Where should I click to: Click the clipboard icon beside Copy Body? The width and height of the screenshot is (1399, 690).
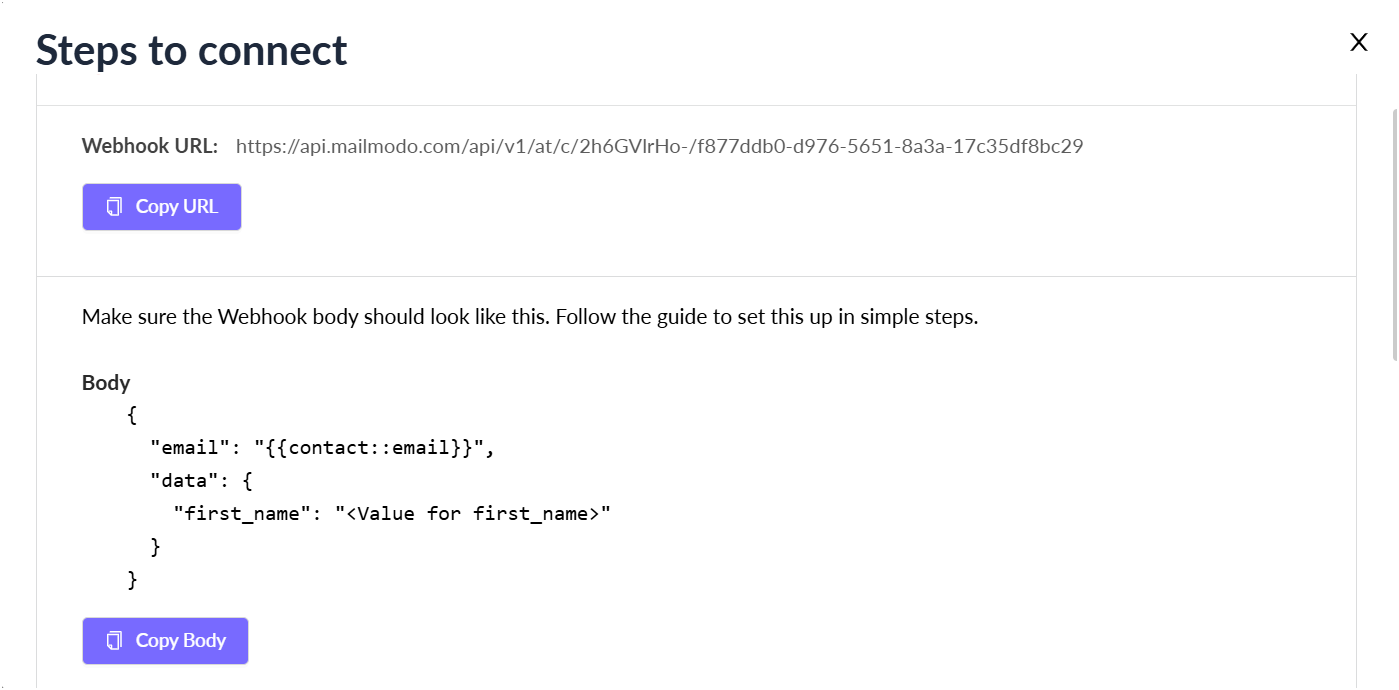[x=115, y=641]
